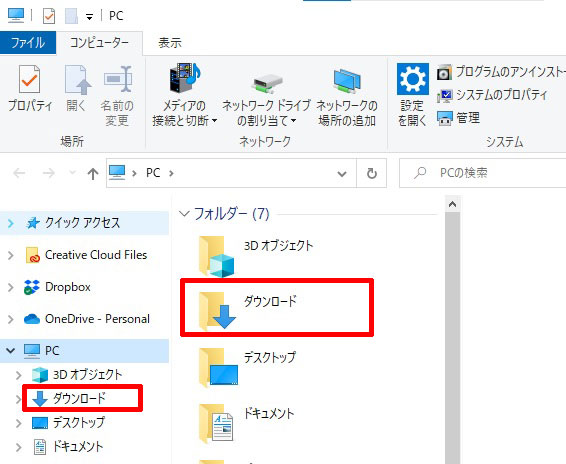Expand the Dropbox tree node

tap(11, 287)
